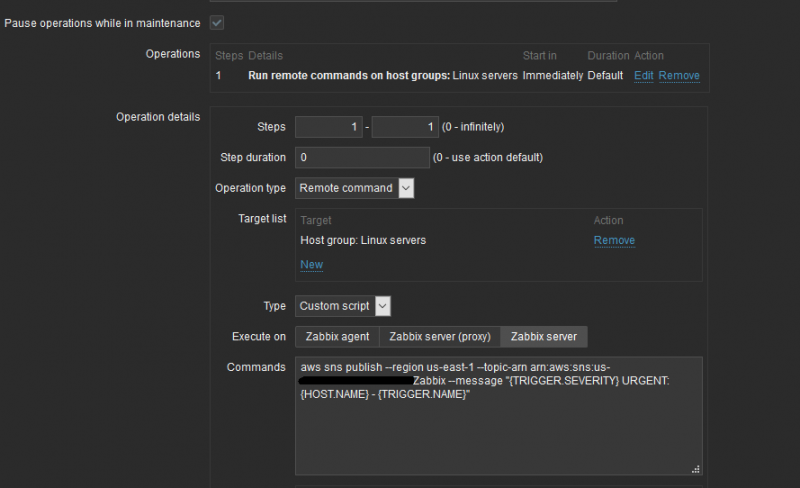Image resolution: width=800 pixels, height=488 pixels.
Task: Click the second Steps number field
Action: coord(405,127)
